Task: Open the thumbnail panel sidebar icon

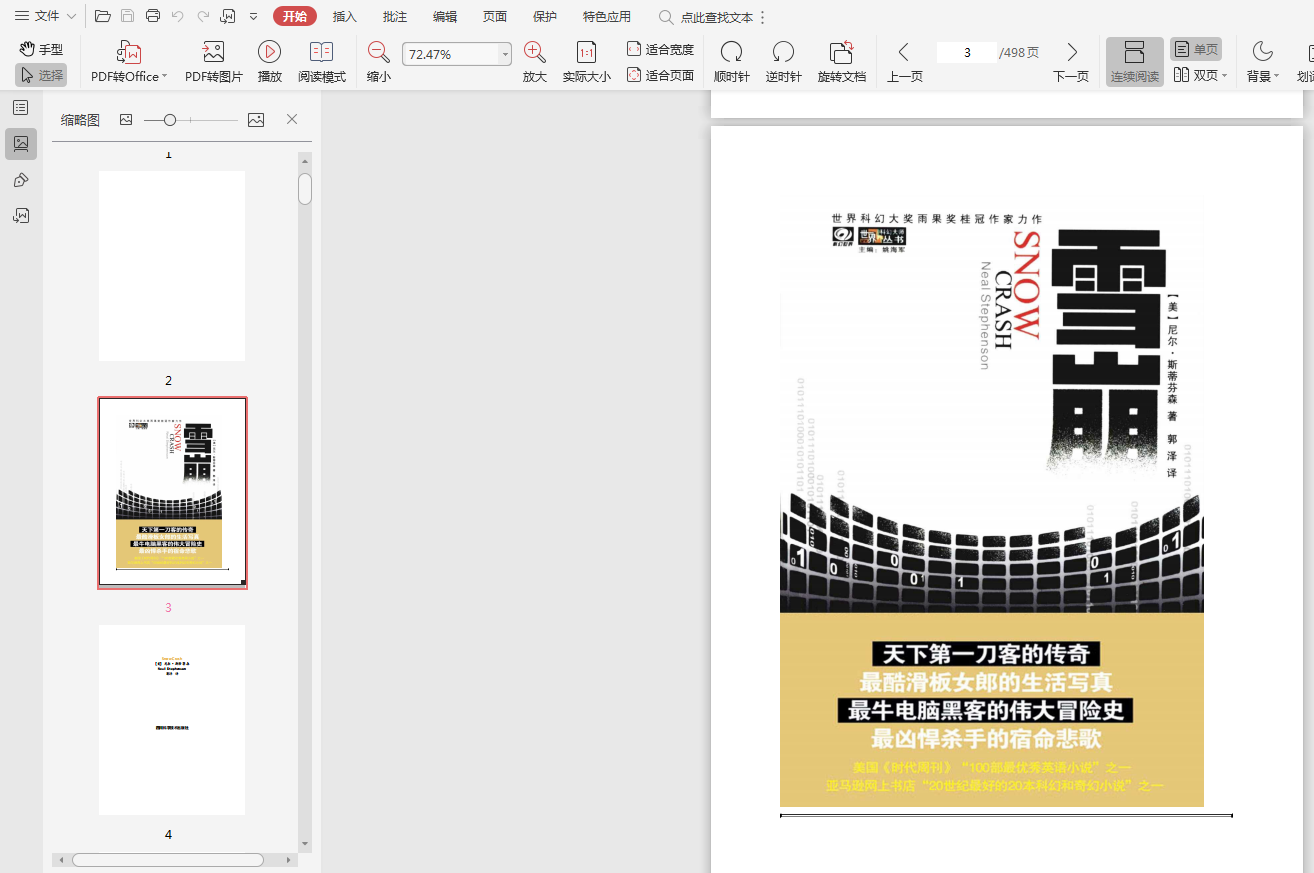Action: click(x=21, y=144)
